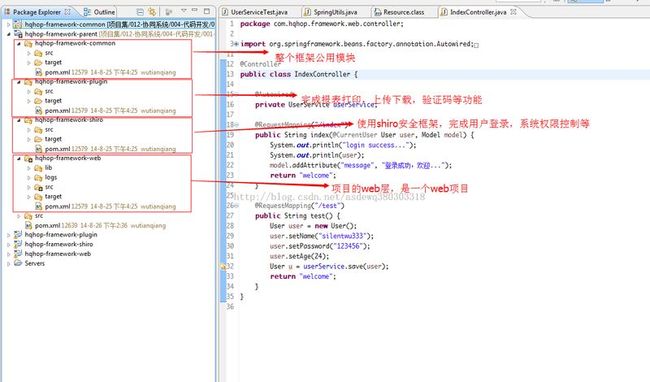Collapse nested hqhop-framework-plugin module folder
650x382 pixels.
pos(19,82)
